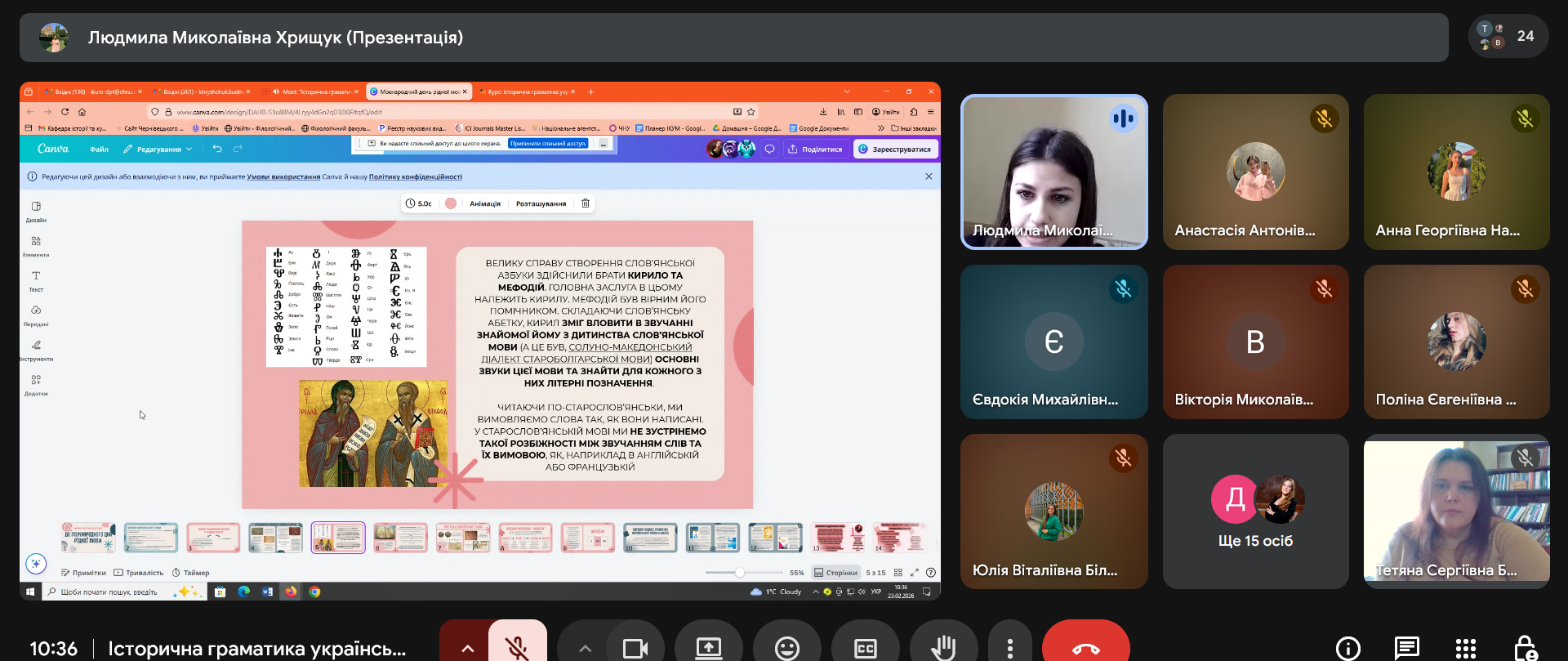Viewport: 1568px width, 661px height.
Task: Undo last action in Canva
Action: click(x=217, y=149)
